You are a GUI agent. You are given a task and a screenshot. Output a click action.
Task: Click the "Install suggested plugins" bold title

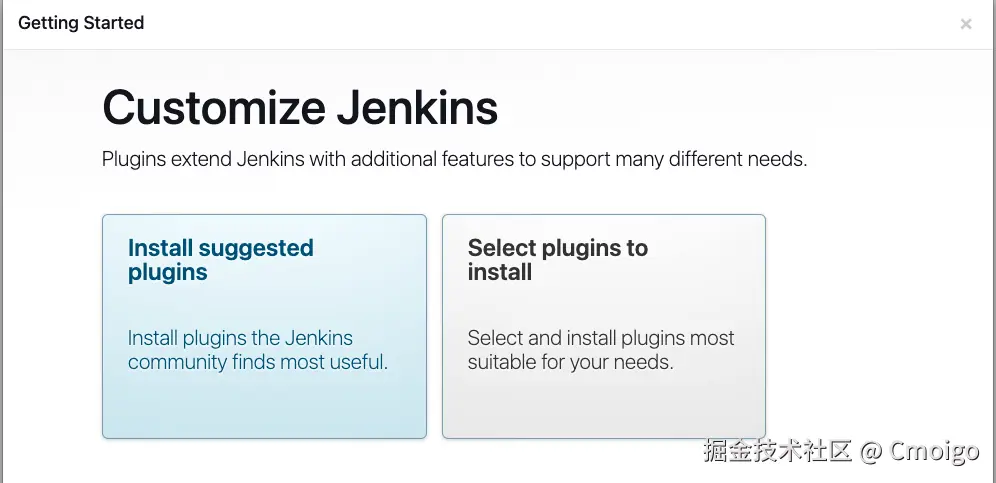(x=220, y=260)
